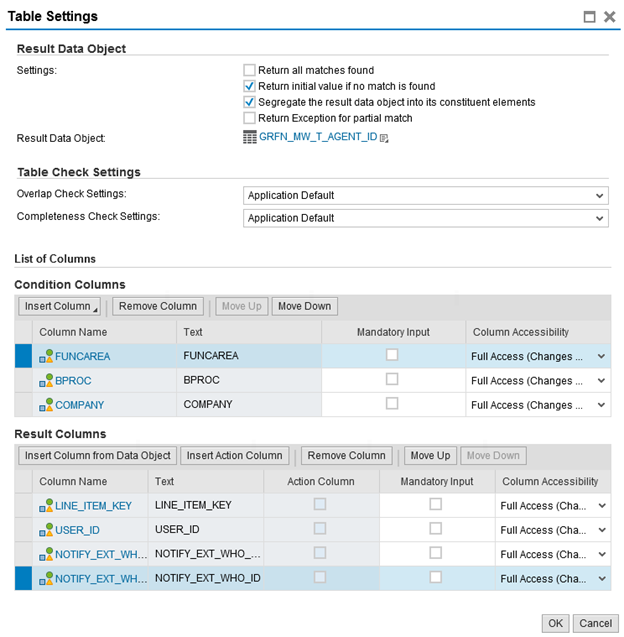Image resolution: width=624 pixels, height=637 pixels.
Task: Click the USER_ID column element icon
Action: click(46, 530)
